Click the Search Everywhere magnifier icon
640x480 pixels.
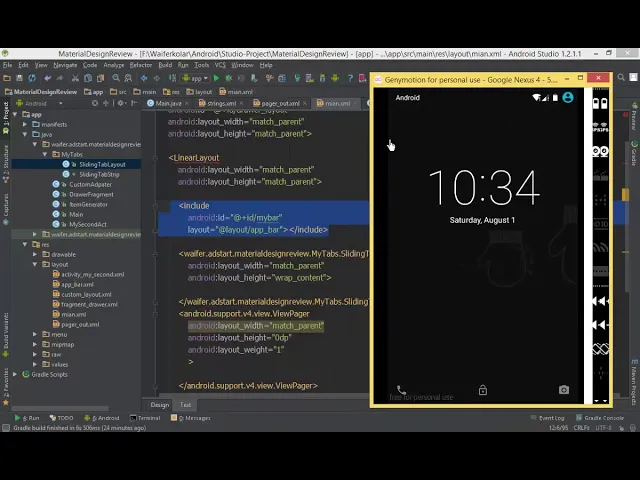(621, 78)
